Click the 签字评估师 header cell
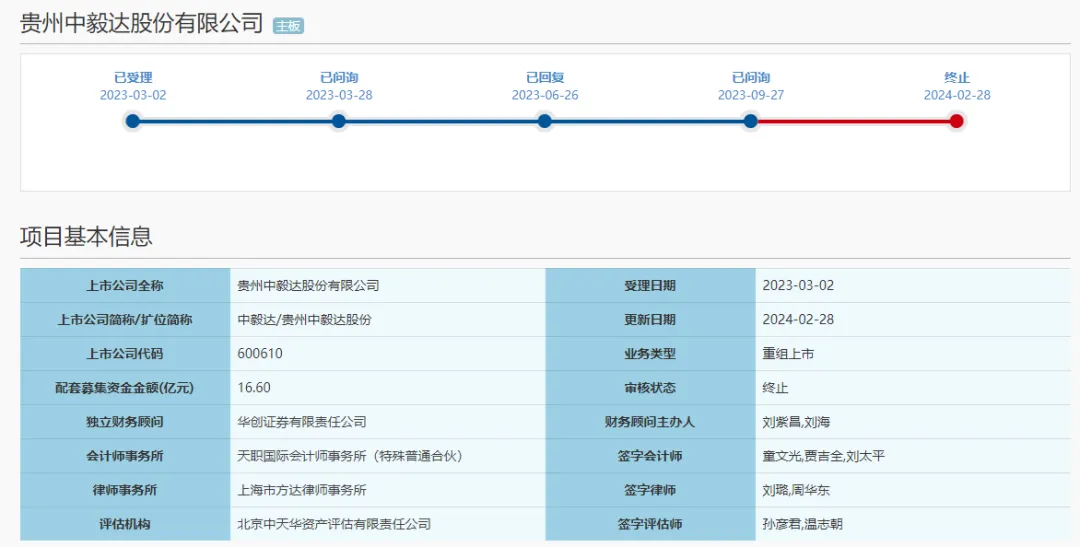 tap(650, 524)
